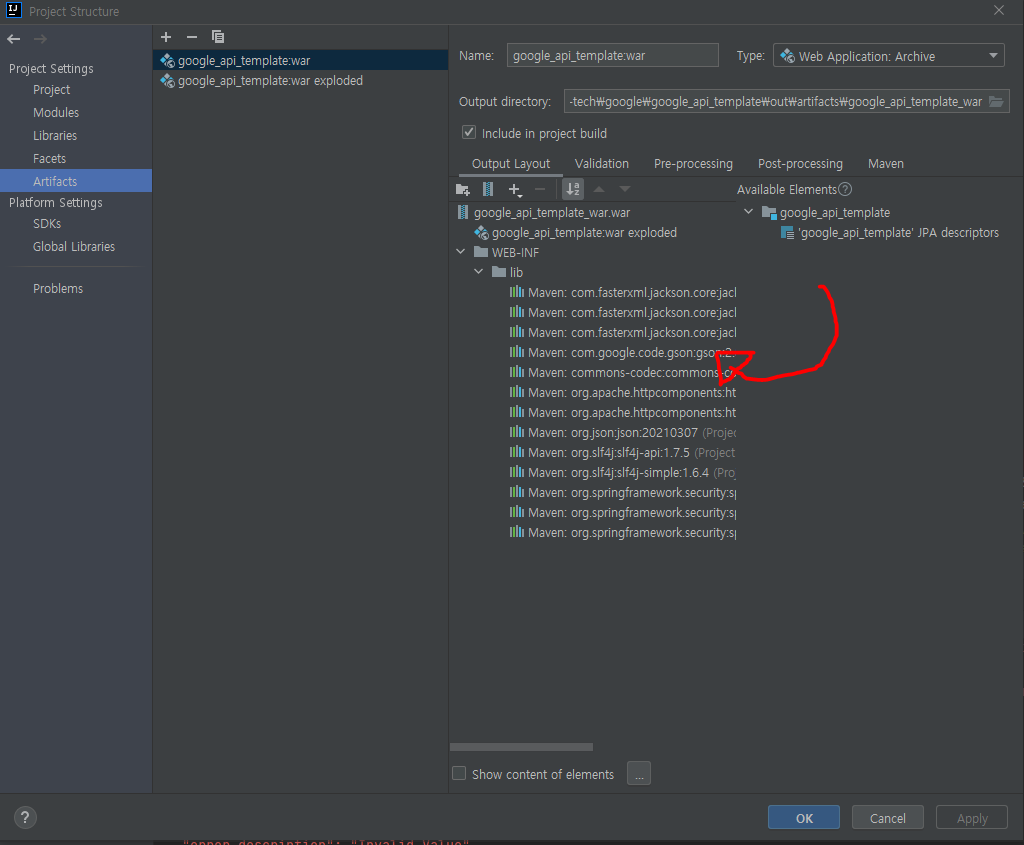Open Available Elements help icon
Viewport: 1024px width, 845px height.
point(845,189)
